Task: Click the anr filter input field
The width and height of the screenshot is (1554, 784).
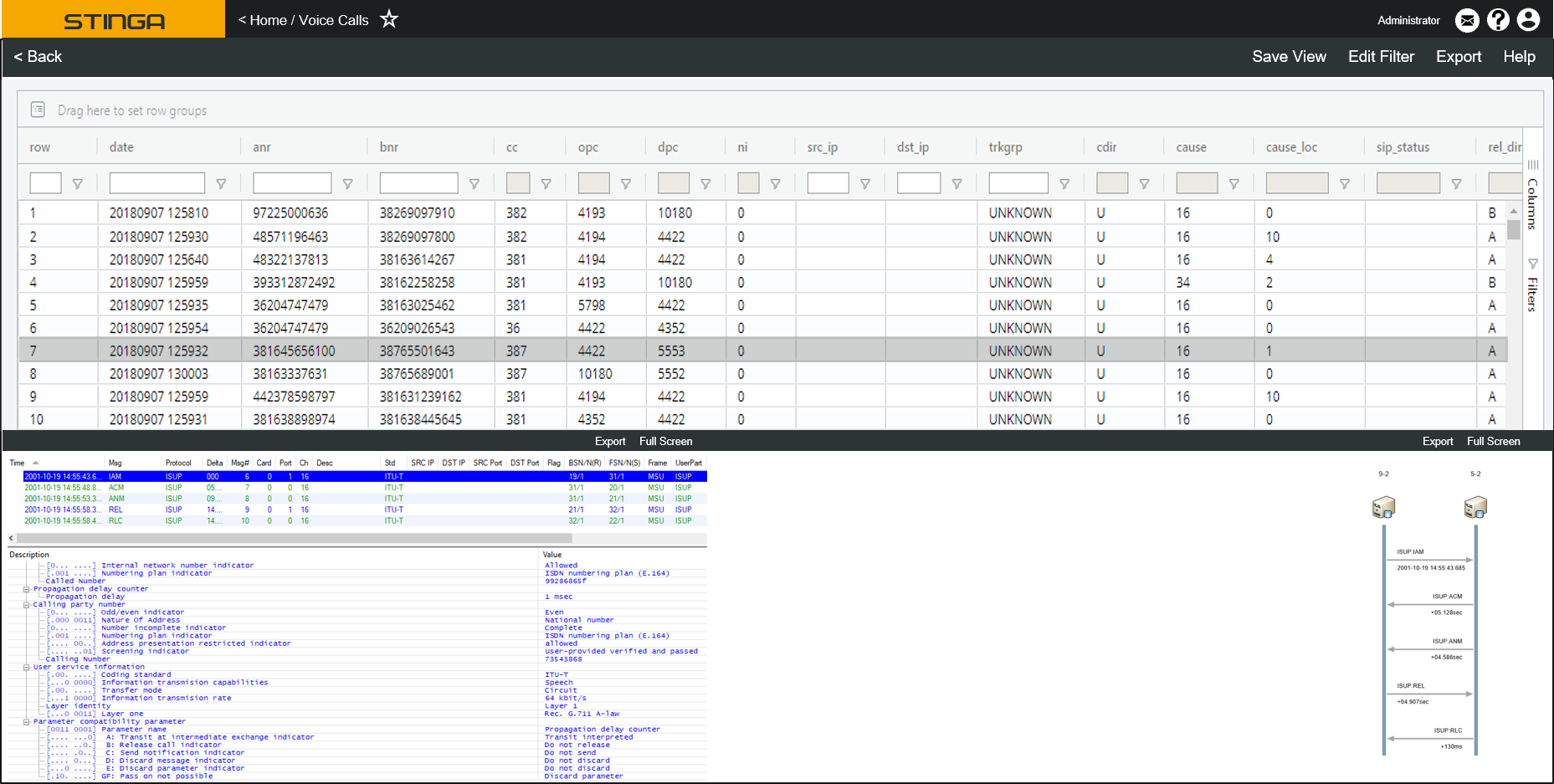Action: [292, 183]
